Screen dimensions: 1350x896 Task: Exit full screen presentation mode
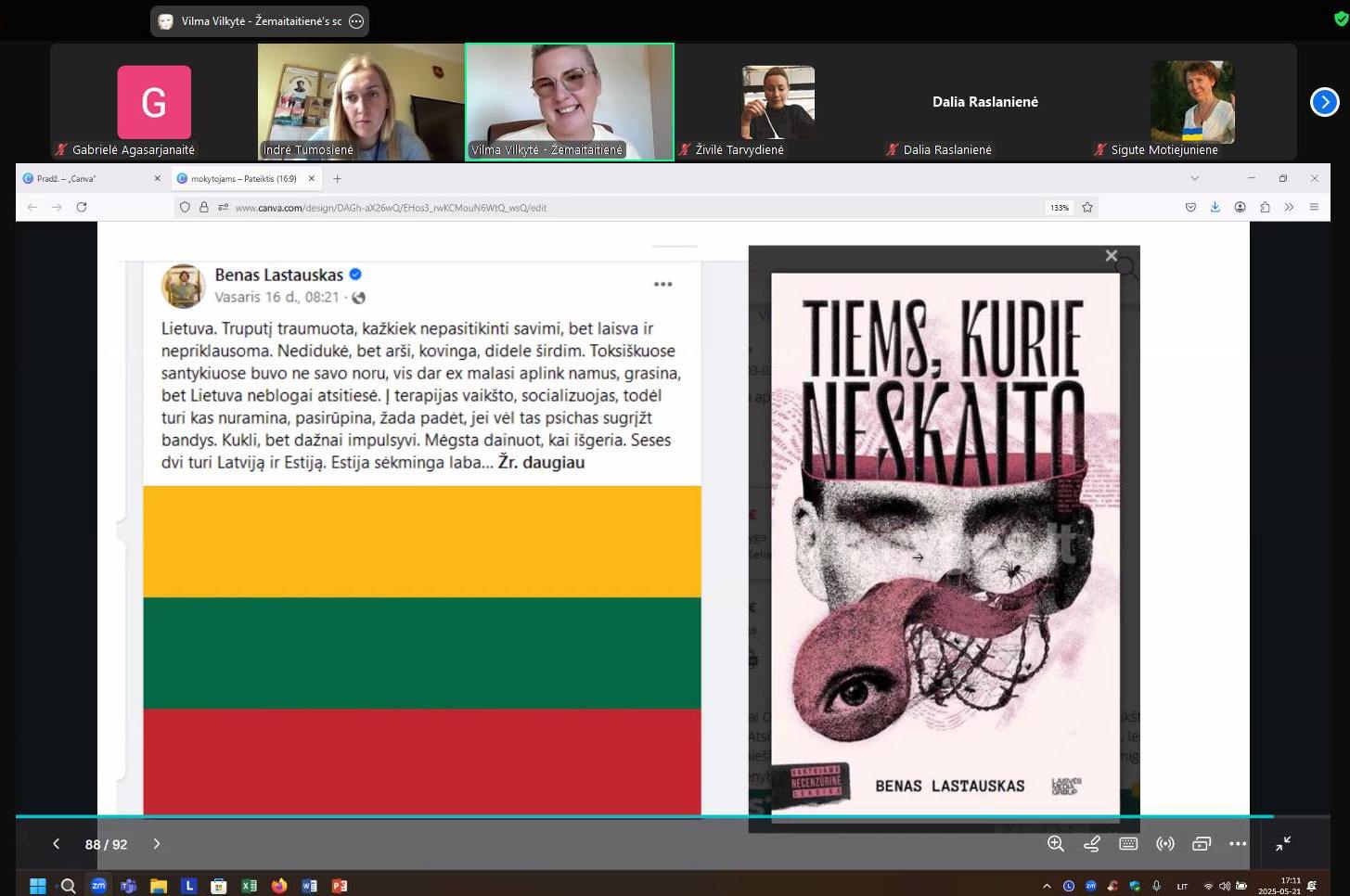(1283, 843)
